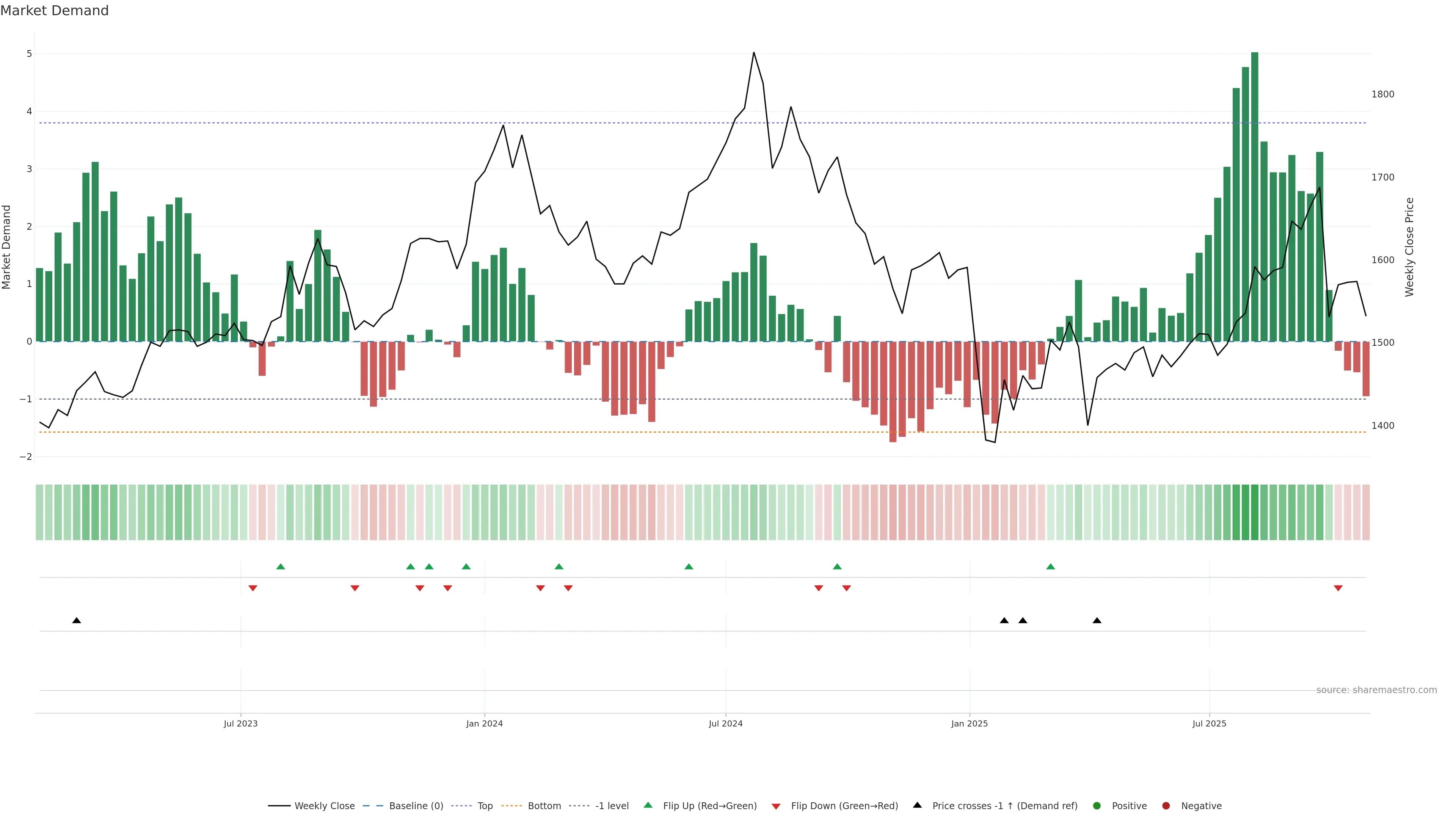Screen dimensions: 1456x819
Task: Click the green Flip Up triangle legend icon
Action: (x=648, y=805)
